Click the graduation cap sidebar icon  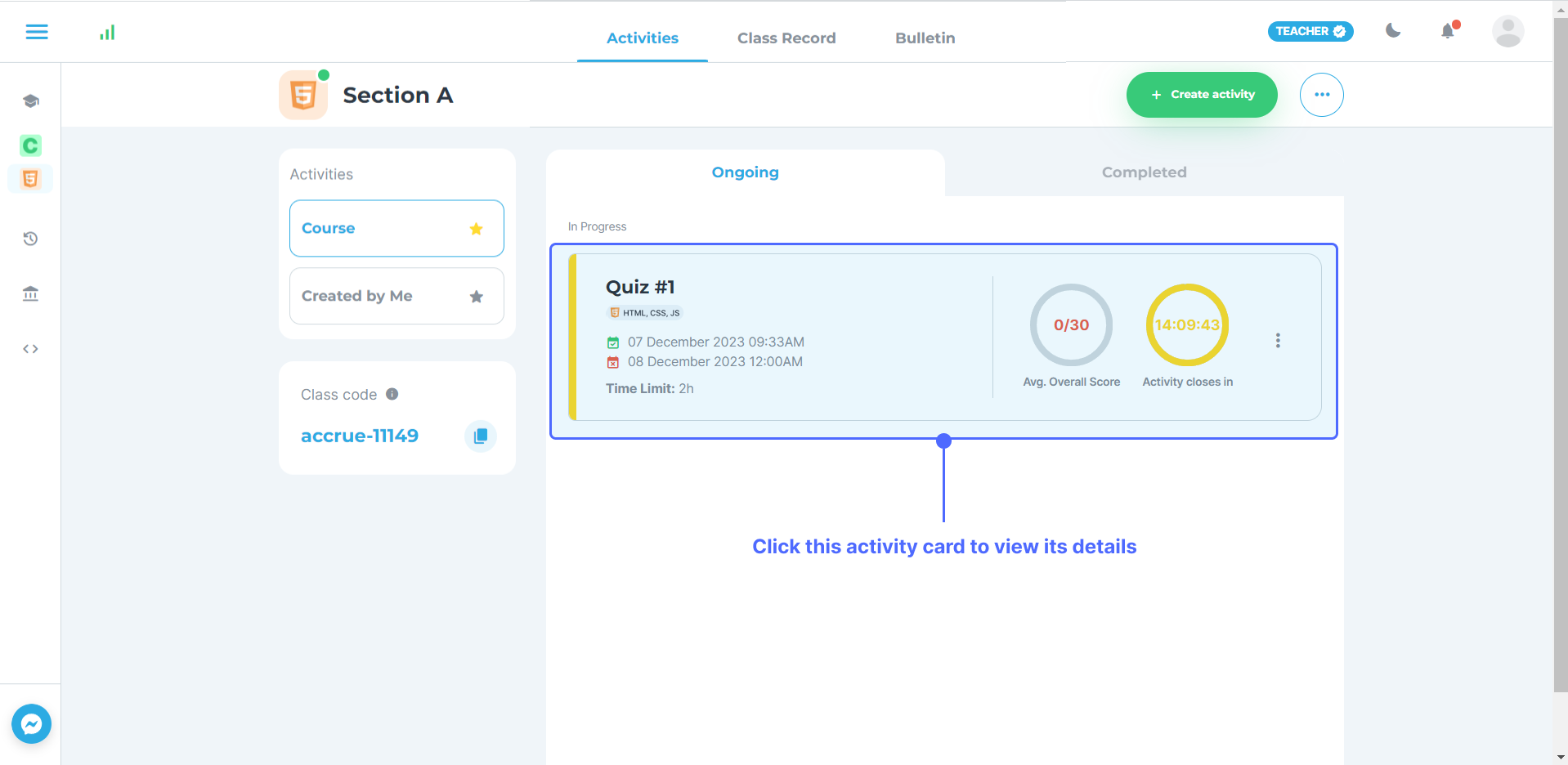pyautogui.click(x=31, y=101)
